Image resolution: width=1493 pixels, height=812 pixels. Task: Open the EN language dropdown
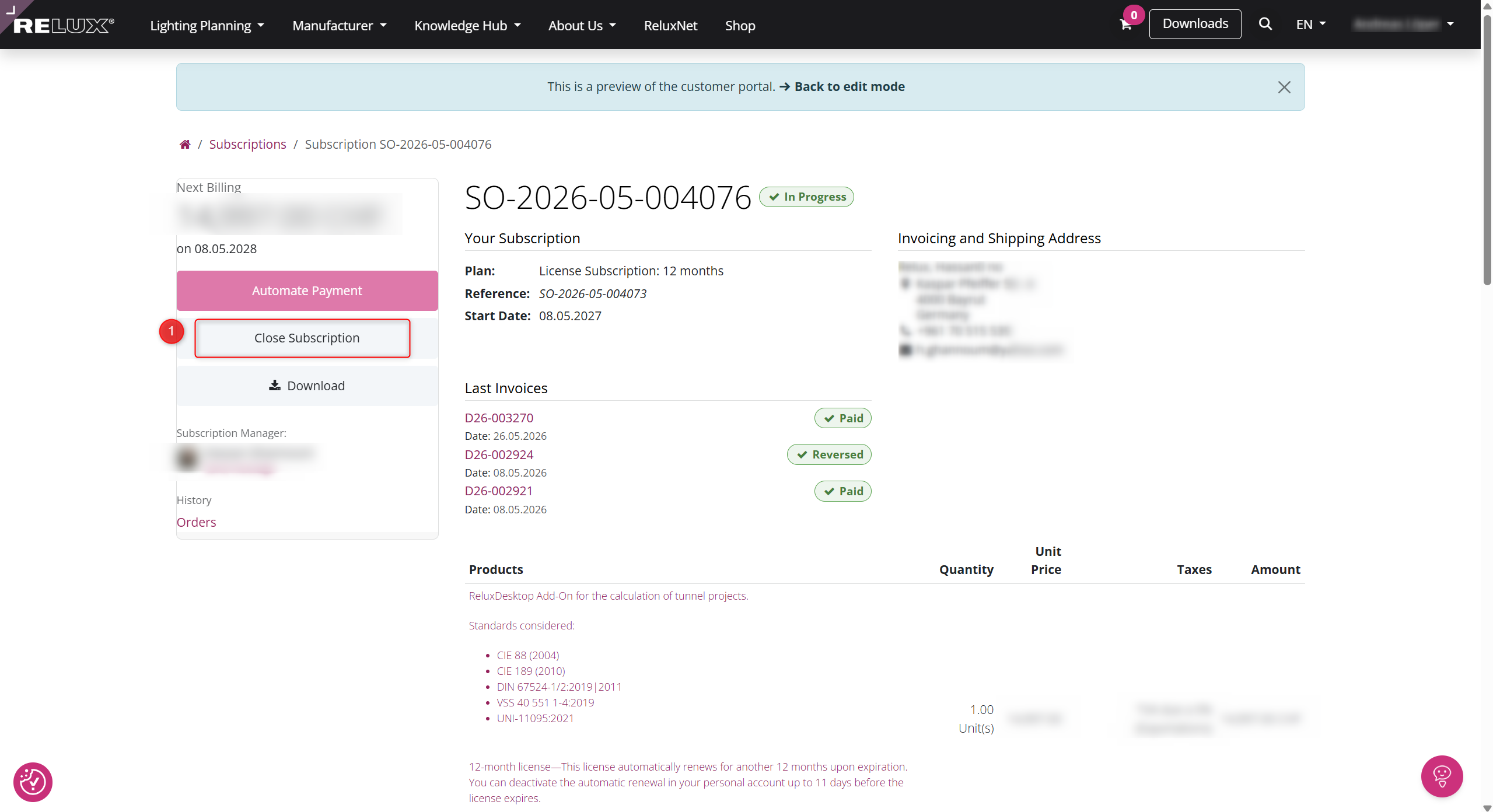point(1310,24)
